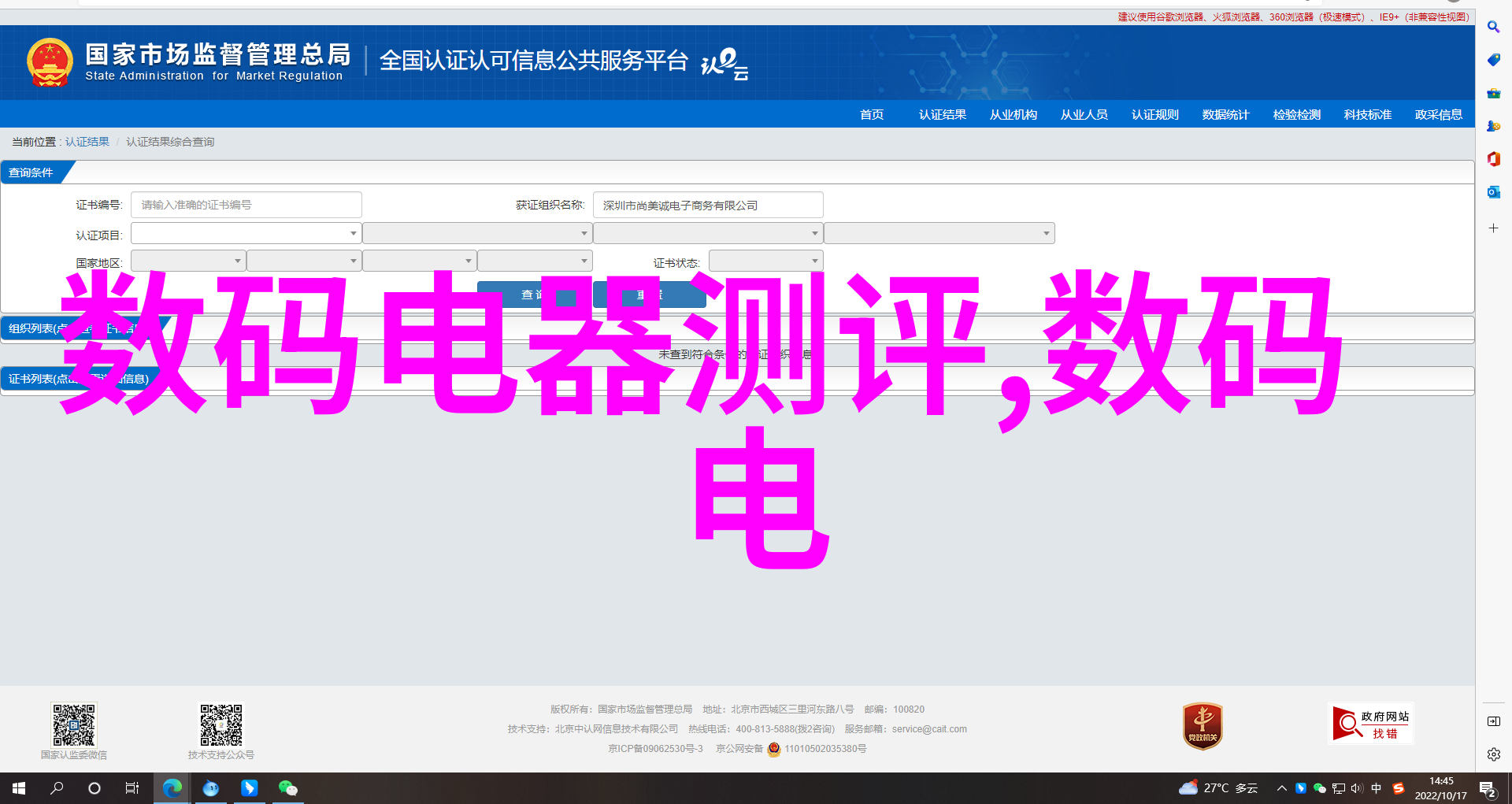The height and width of the screenshot is (804, 1512).
Task: Open the weather widget showing 27°C
Action: (1217, 788)
